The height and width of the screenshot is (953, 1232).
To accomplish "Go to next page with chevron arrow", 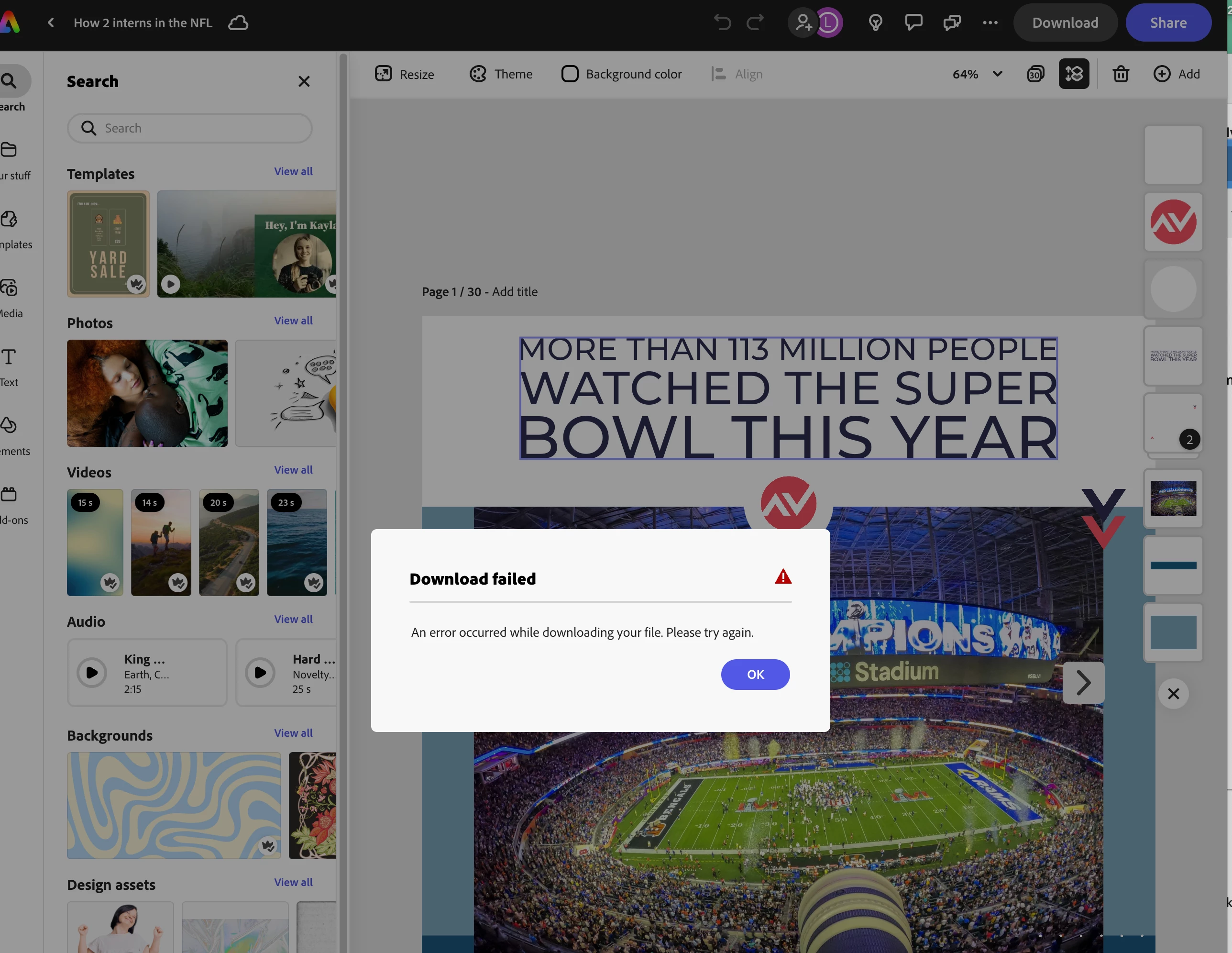I will tap(1083, 683).
